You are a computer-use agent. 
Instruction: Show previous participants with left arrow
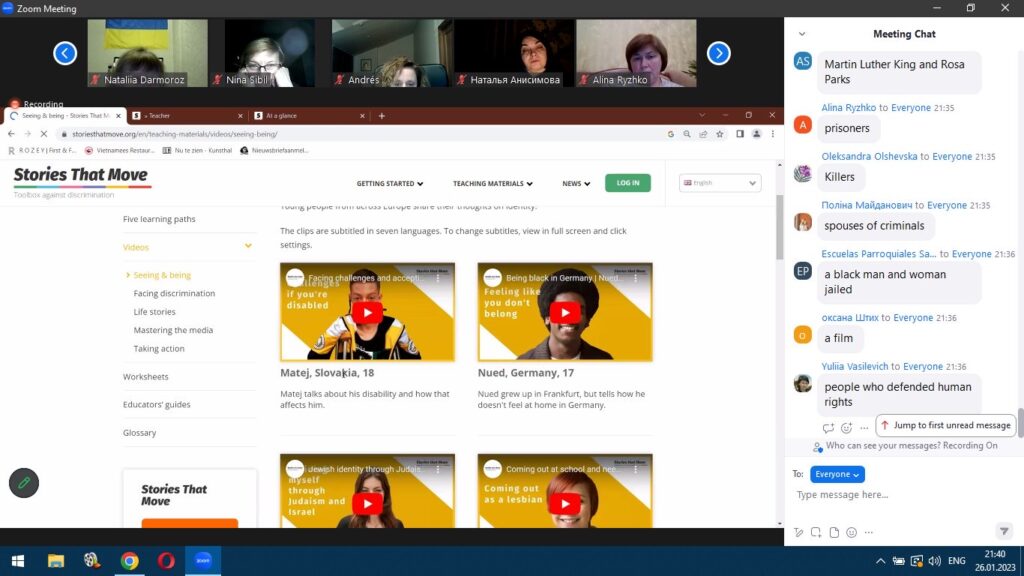pos(65,53)
